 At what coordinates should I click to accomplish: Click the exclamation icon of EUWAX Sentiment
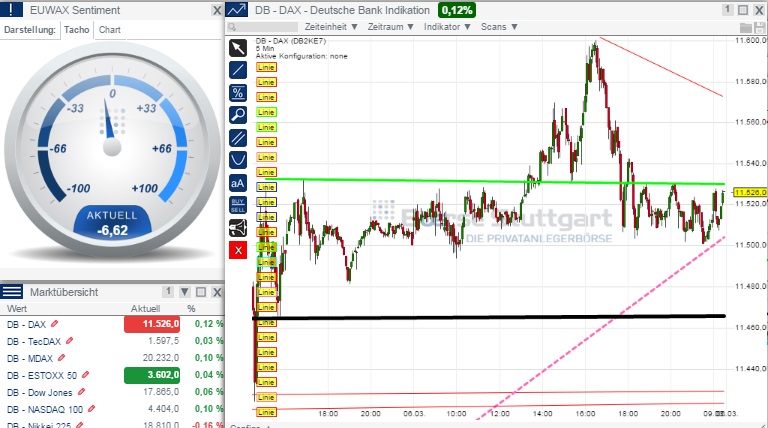[x=11, y=9]
